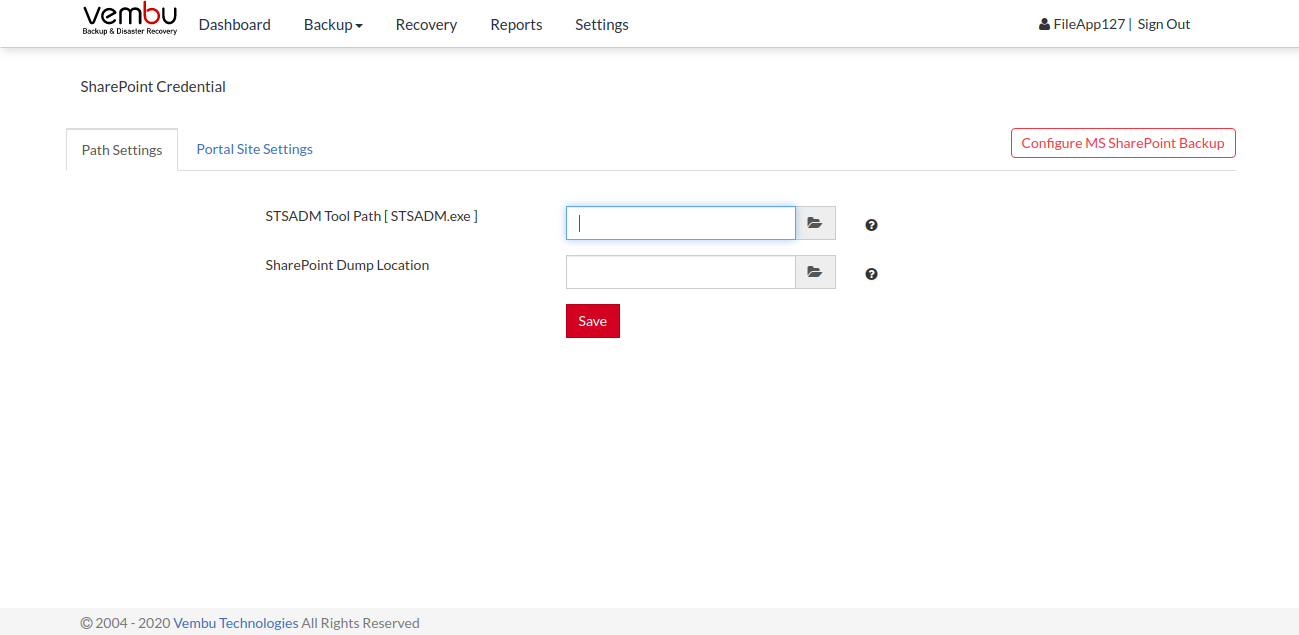
Task: Browse folder for SharePoint Dump Location
Action: (815, 272)
